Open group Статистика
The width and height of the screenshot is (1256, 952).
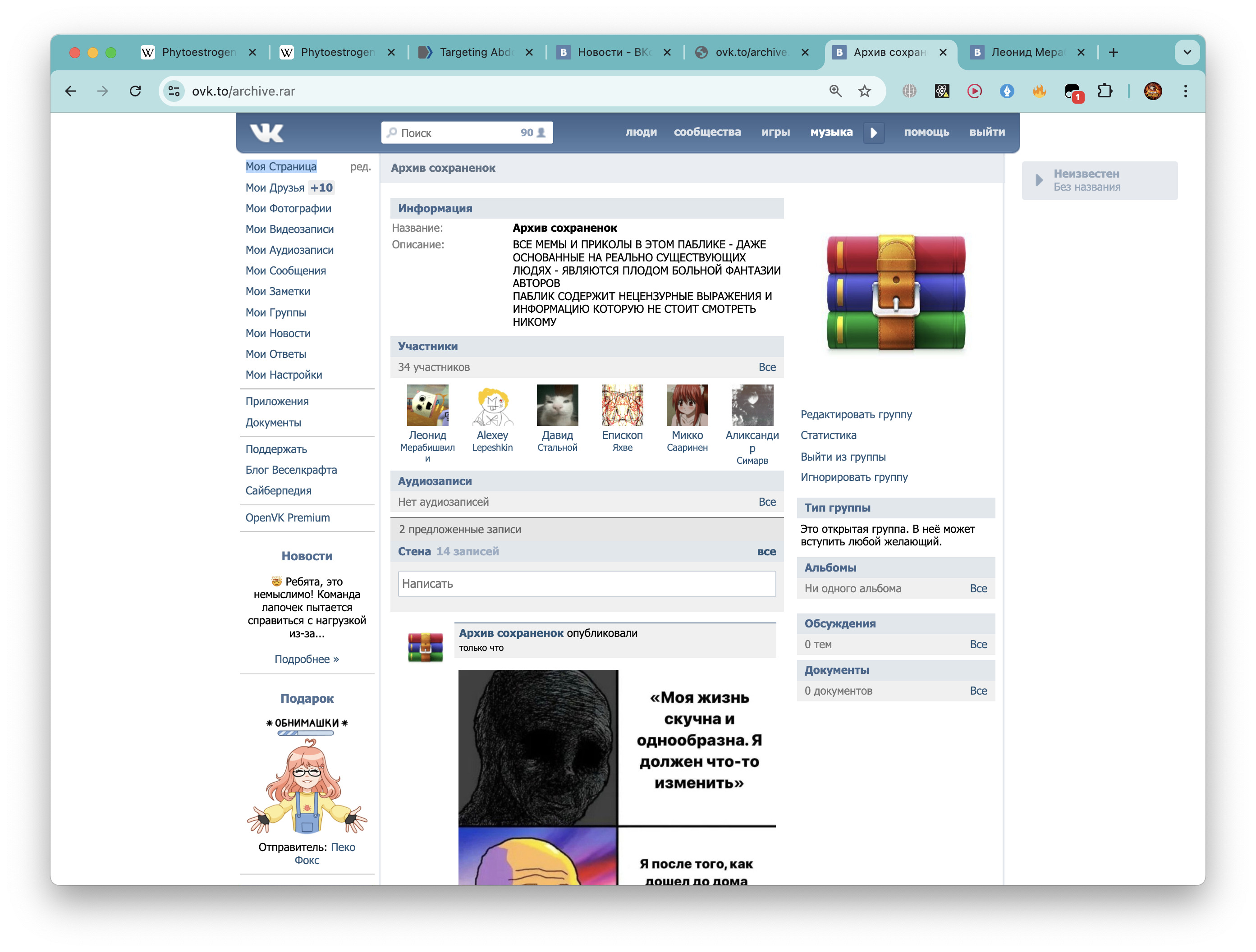coord(829,435)
